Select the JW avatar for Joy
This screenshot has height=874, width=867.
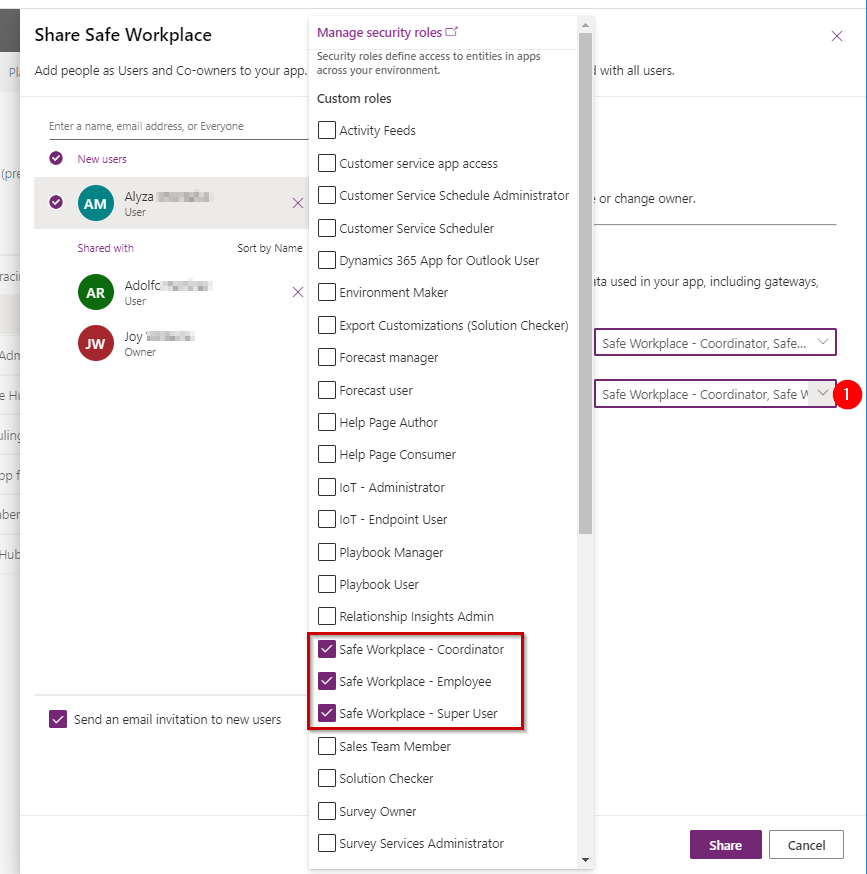pos(95,343)
